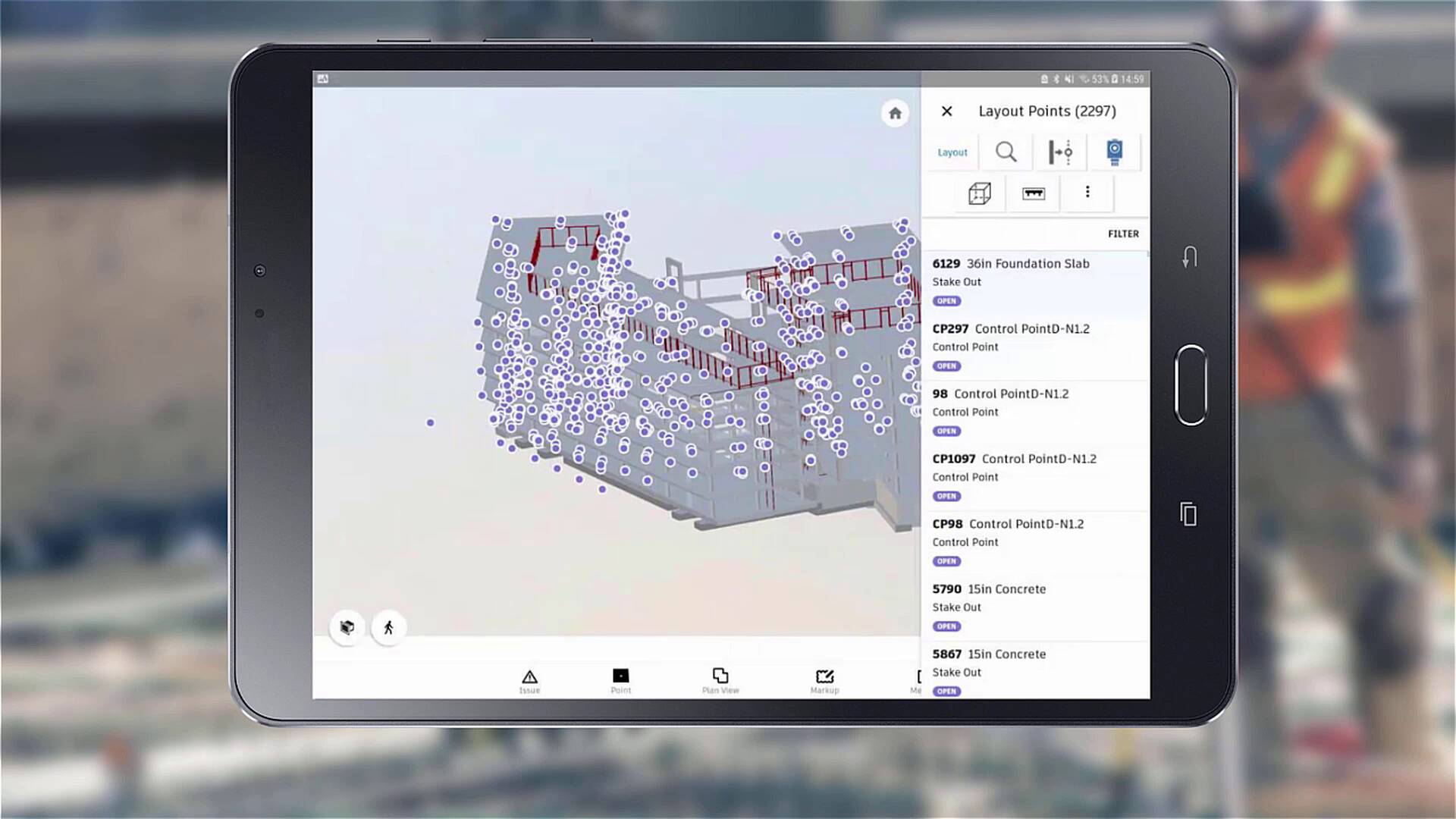The width and height of the screenshot is (1456, 819).
Task: Select the blue total station instrument icon
Action: [1113, 152]
